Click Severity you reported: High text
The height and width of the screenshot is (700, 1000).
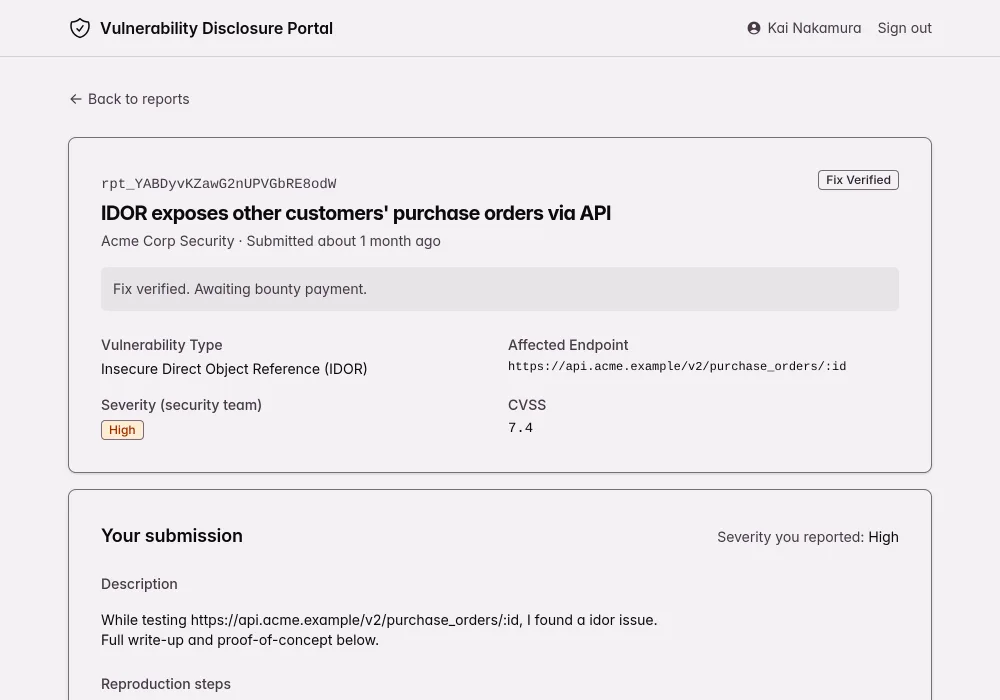(x=807, y=537)
